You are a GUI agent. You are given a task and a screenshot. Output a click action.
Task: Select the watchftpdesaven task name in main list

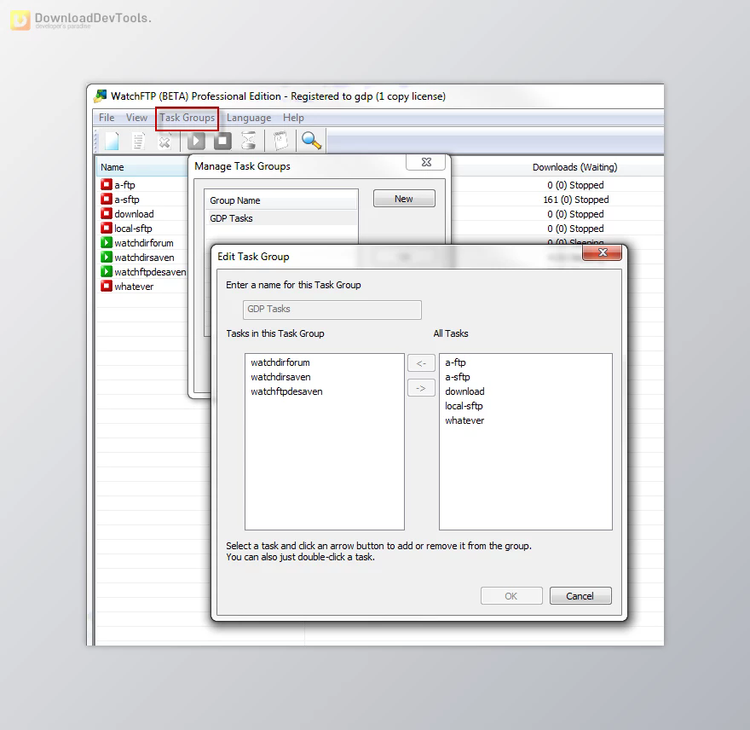[x=150, y=272]
